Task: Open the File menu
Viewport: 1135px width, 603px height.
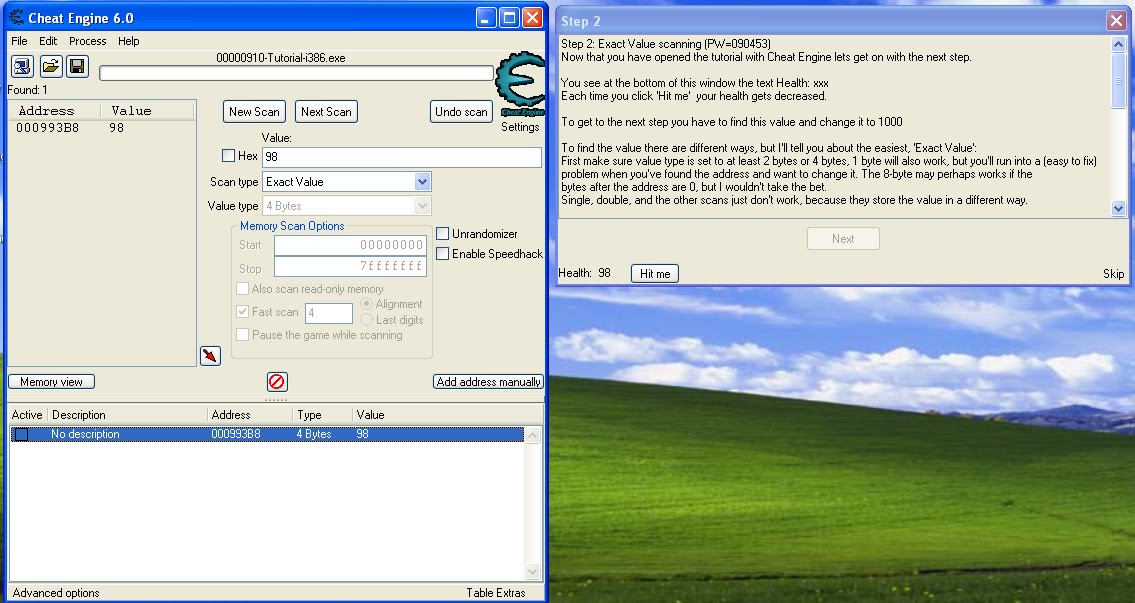Action: coord(20,41)
